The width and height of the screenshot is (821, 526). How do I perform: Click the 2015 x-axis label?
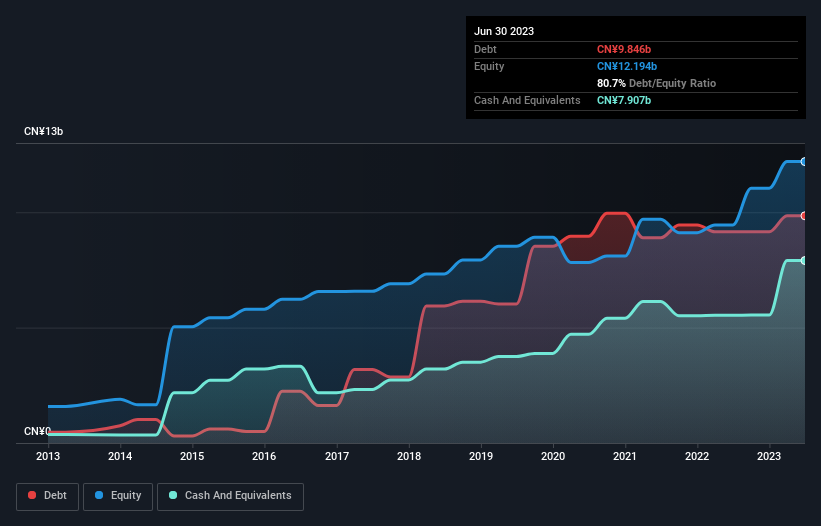click(192, 456)
